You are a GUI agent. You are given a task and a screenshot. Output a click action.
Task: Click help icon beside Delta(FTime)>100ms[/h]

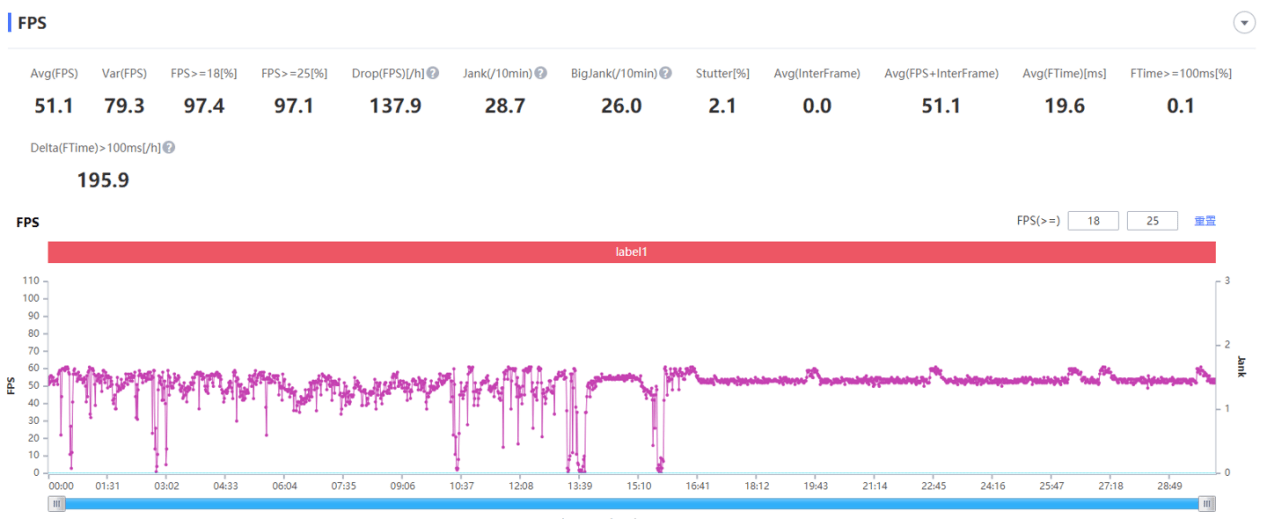point(169,148)
